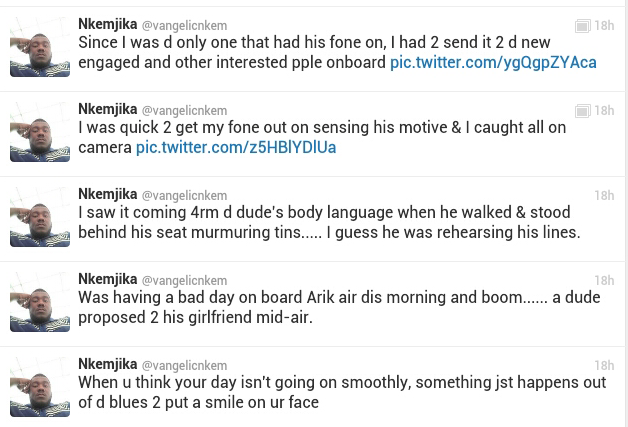
Task: Click the avatar beside the 'I saw it coming' tweet
Action: [39, 216]
